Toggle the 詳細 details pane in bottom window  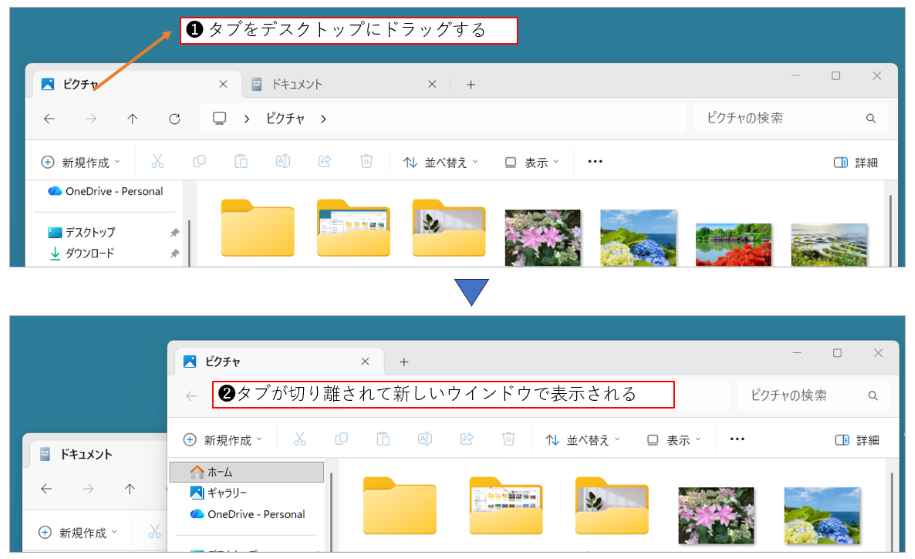856,440
